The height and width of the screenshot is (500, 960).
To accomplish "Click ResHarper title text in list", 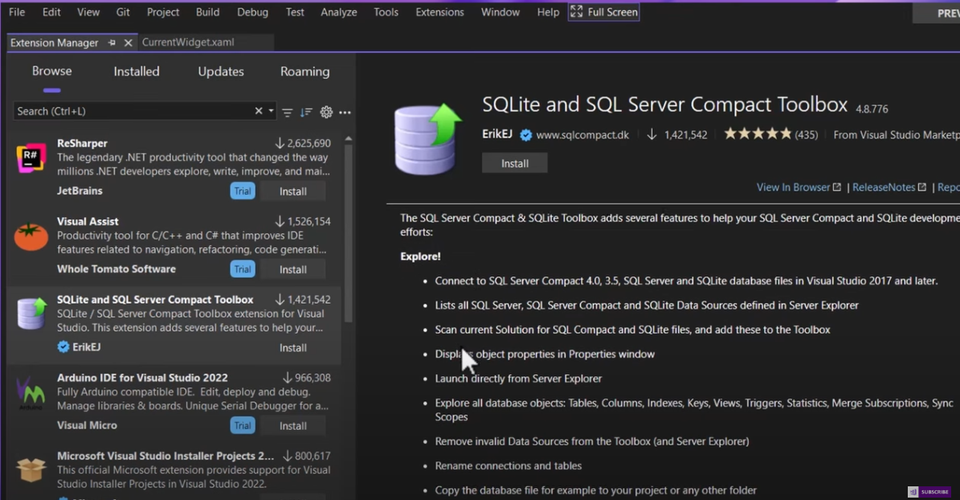I will [x=82, y=143].
